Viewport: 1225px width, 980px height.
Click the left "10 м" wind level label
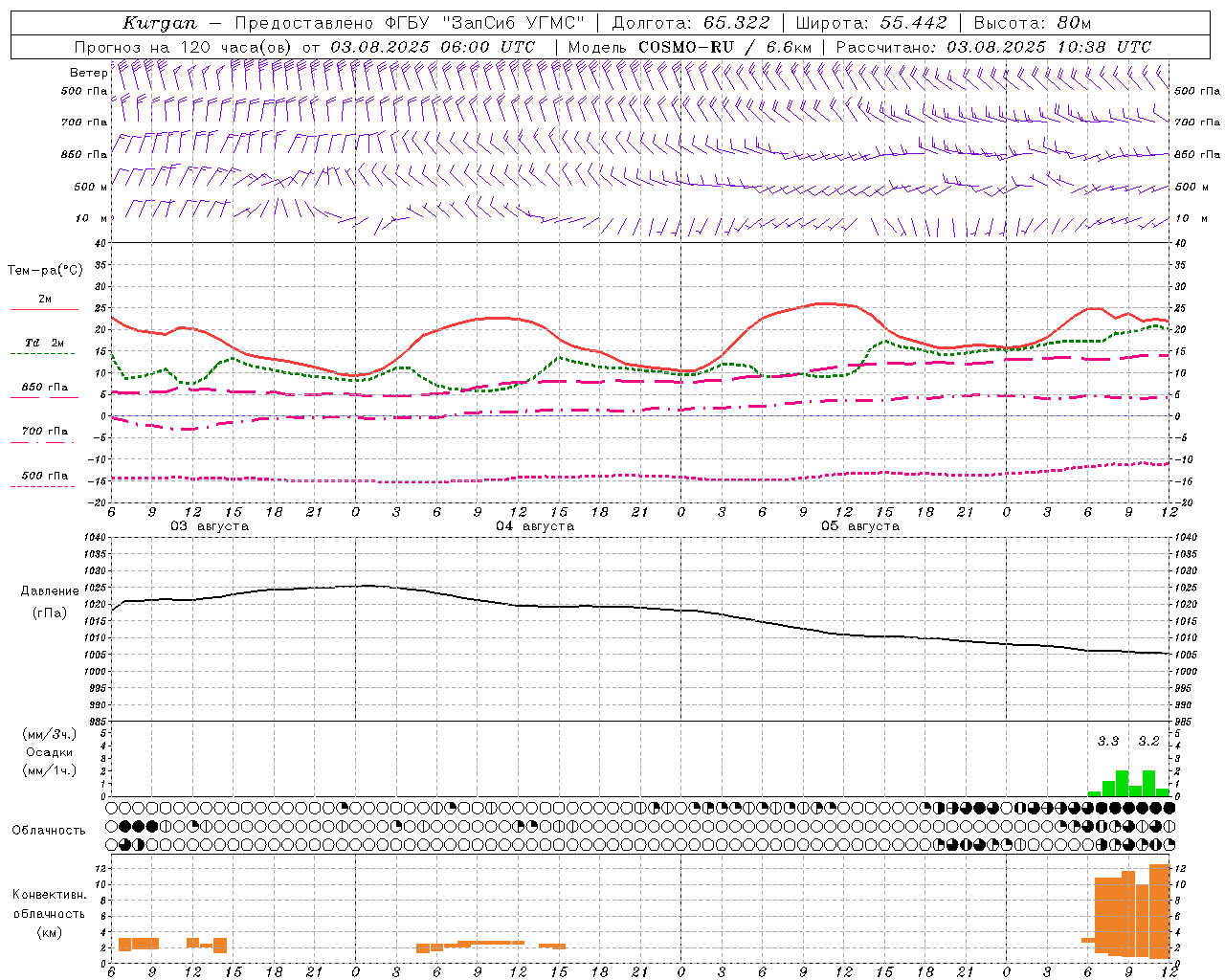(x=92, y=218)
